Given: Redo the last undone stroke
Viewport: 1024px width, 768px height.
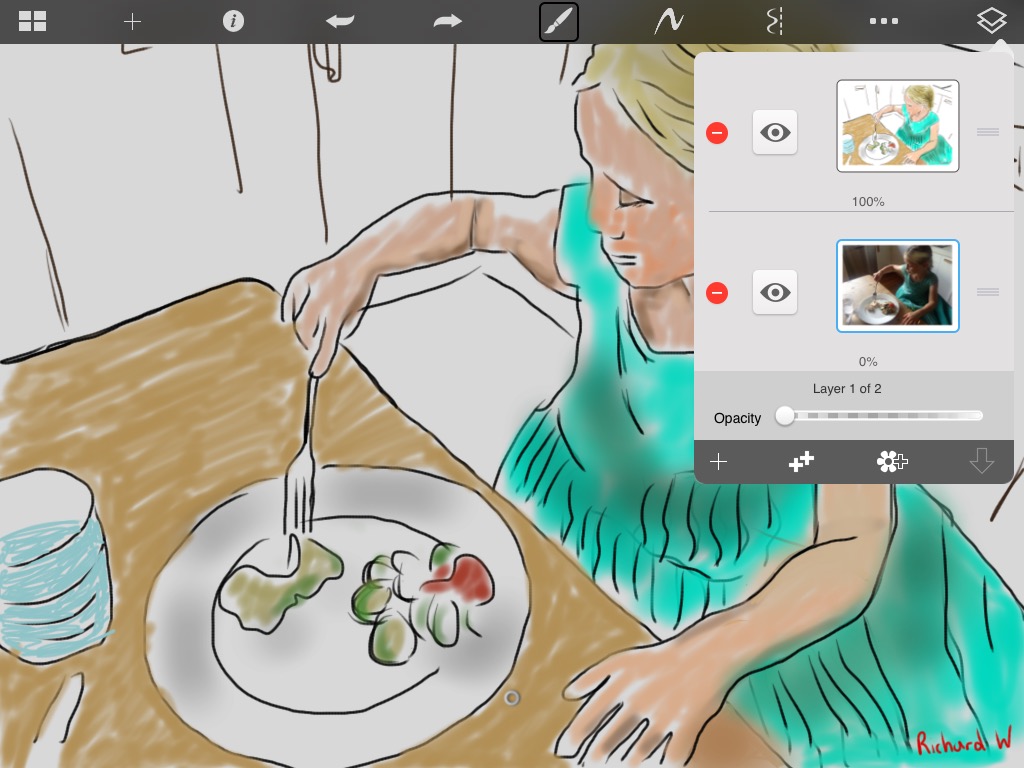Looking at the screenshot, I should coord(448,21).
